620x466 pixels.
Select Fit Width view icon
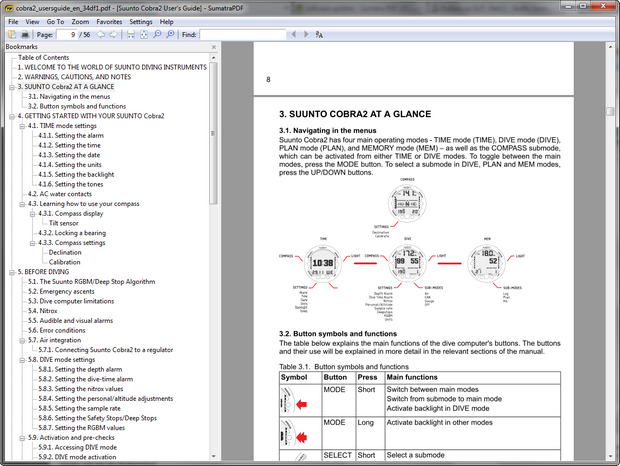[x=130, y=34]
